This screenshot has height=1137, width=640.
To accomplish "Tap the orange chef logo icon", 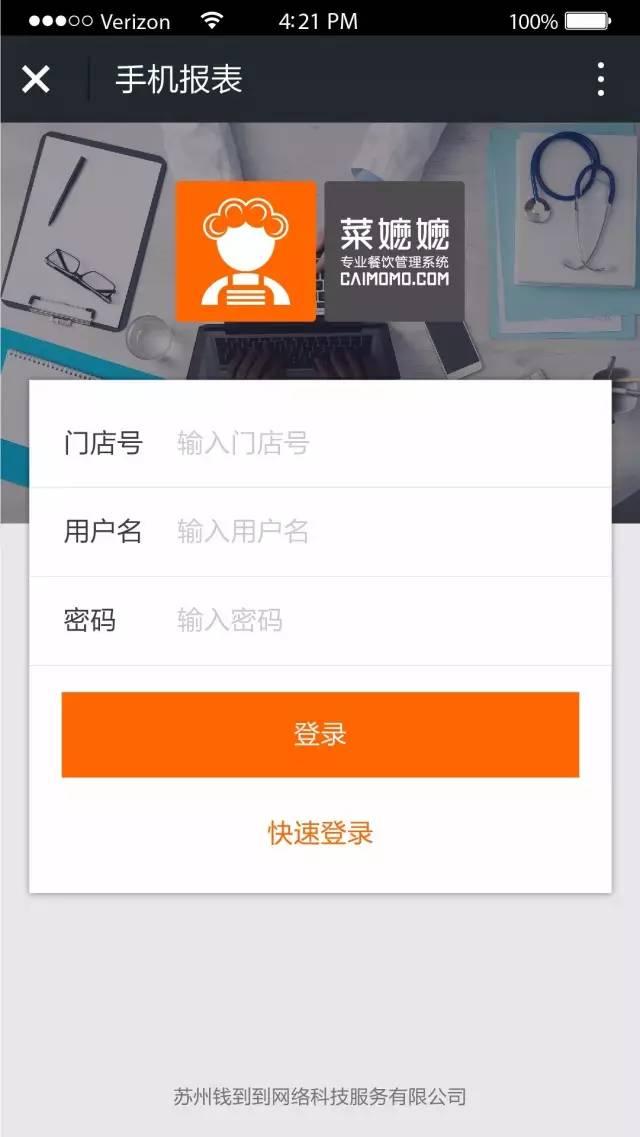I will pos(246,251).
